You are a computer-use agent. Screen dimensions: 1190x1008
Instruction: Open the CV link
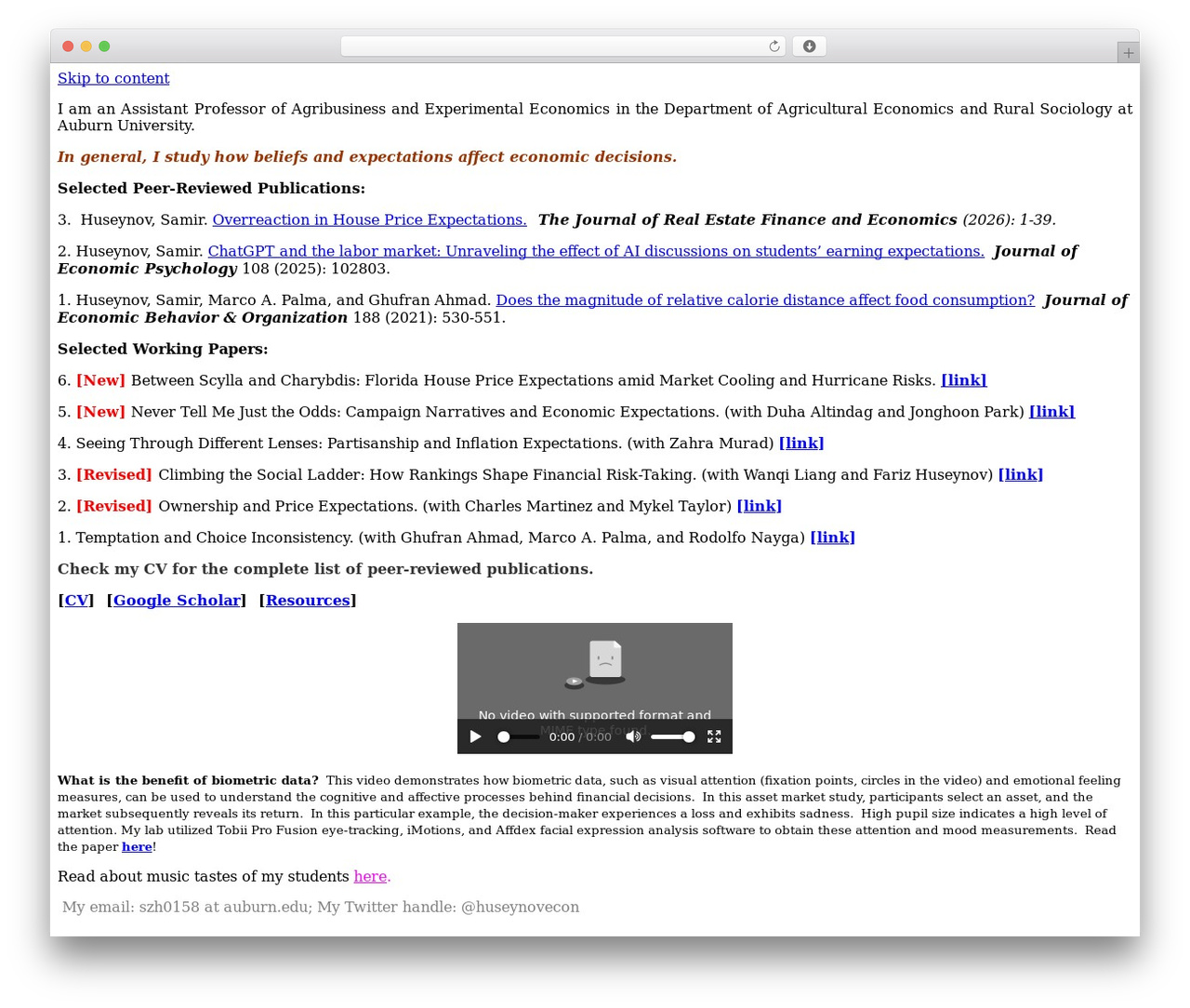(76, 601)
